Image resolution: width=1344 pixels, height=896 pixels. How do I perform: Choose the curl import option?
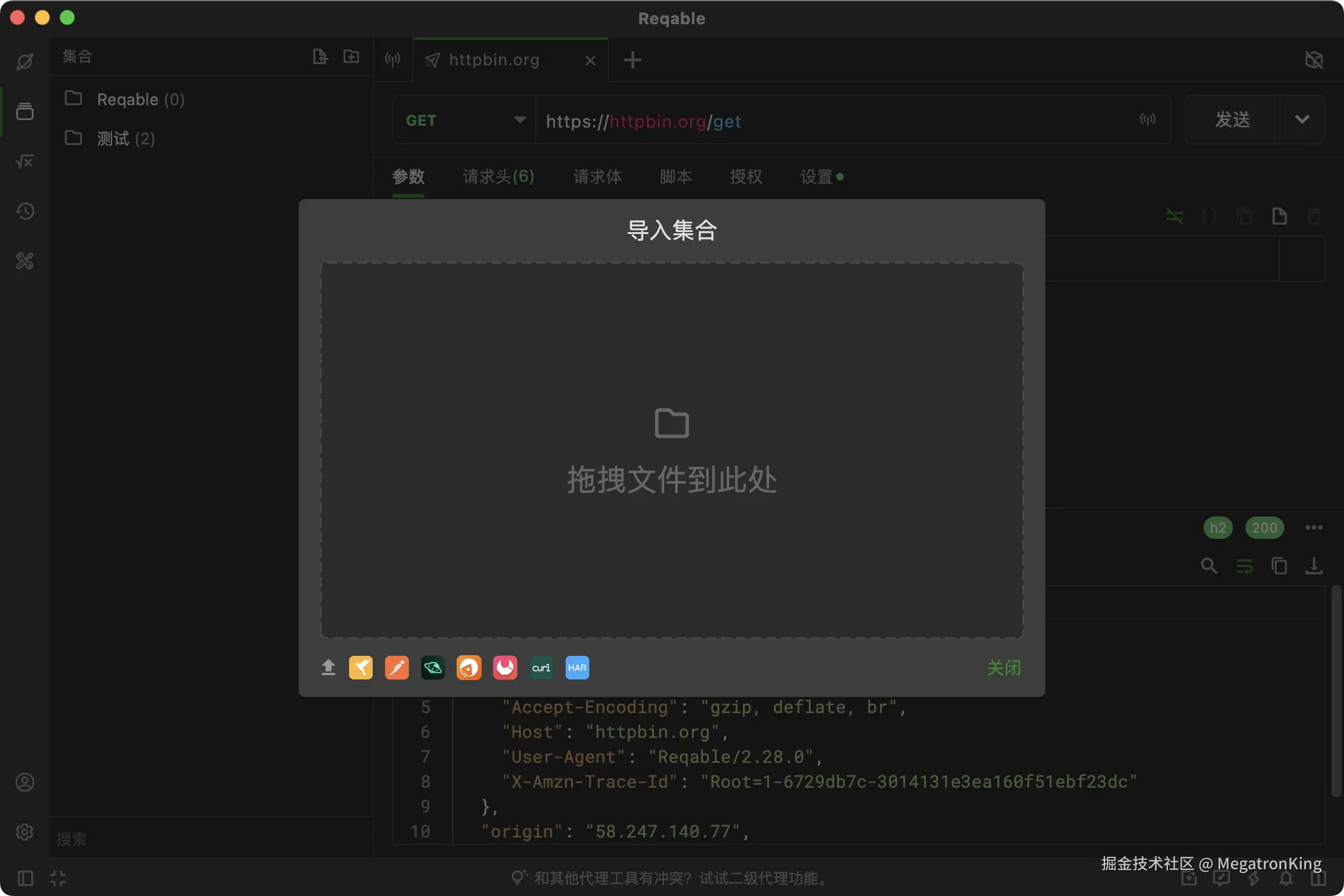coord(541,668)
